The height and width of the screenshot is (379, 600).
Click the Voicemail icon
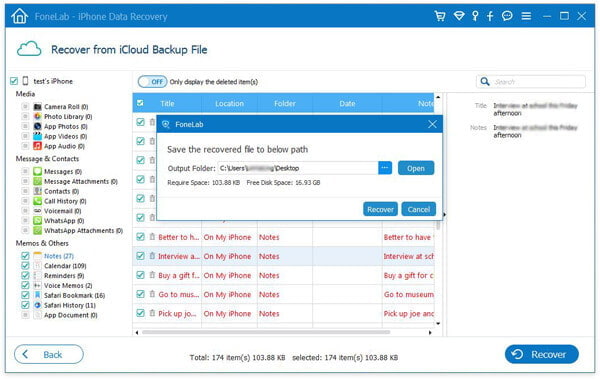(x=38, y=211)
